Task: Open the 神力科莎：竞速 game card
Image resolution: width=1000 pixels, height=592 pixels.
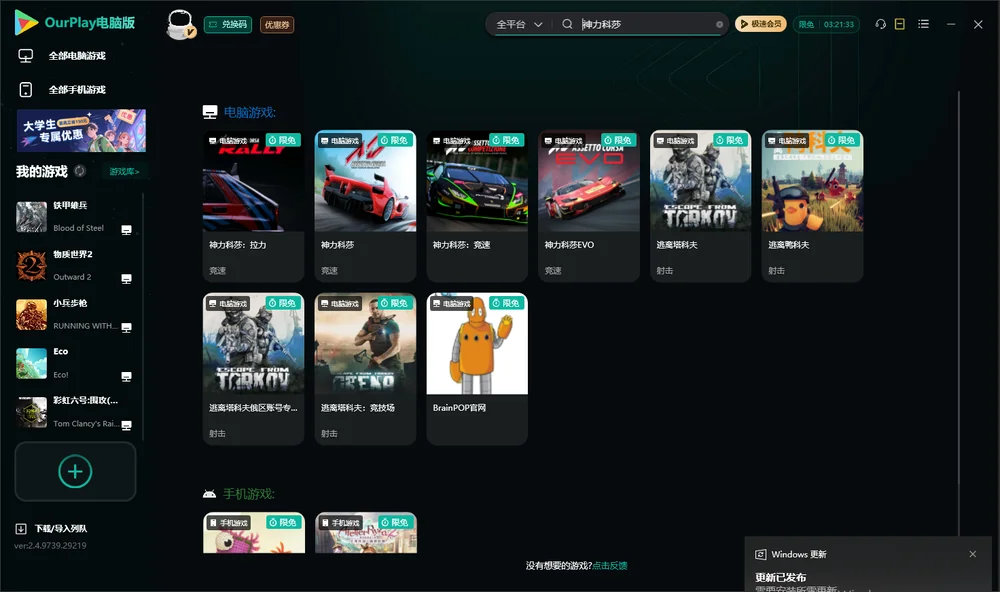Action: coord(477,206)
